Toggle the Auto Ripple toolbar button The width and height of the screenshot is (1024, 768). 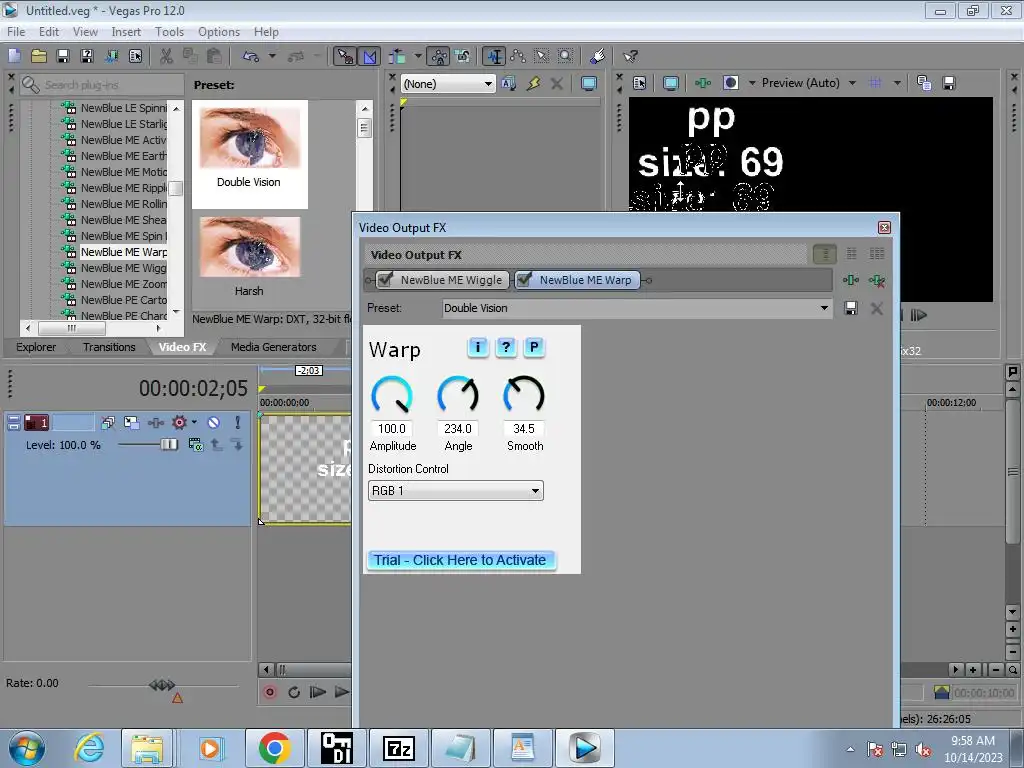(x=397, y=57)
